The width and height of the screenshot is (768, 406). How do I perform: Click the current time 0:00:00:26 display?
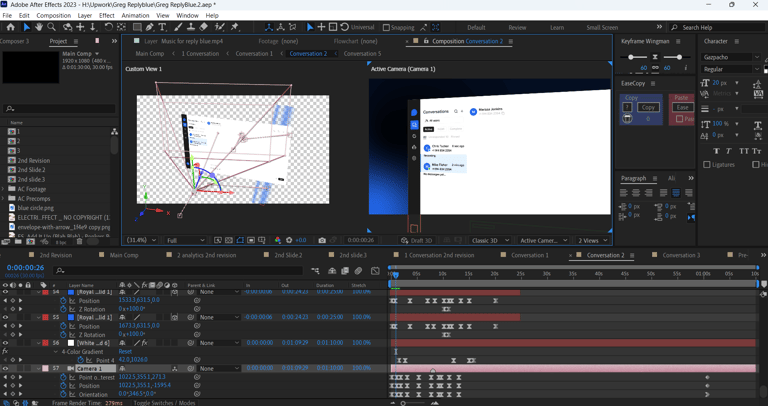[x=25, y=267]
